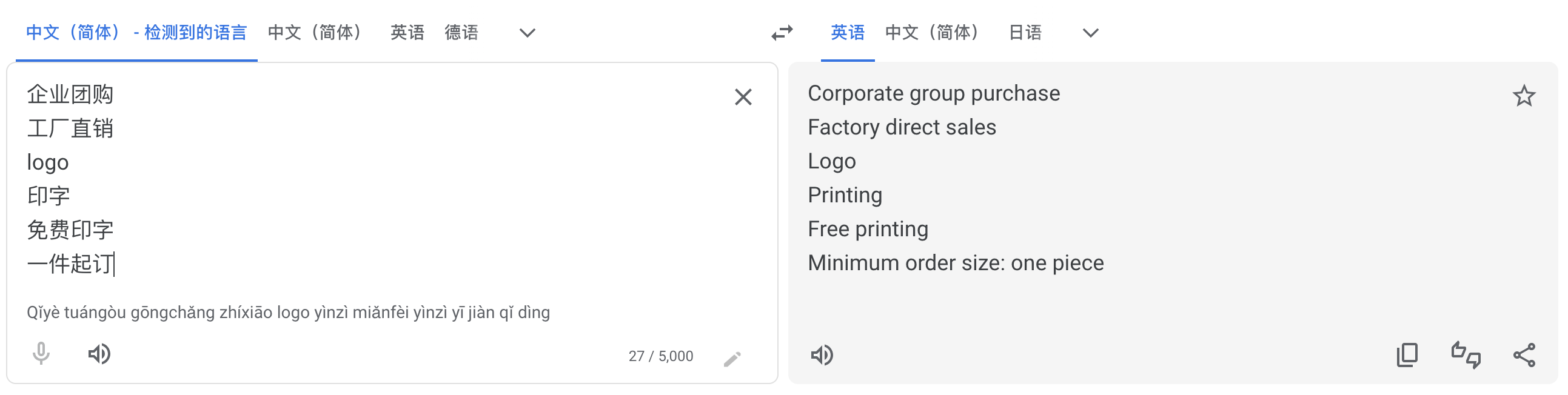Image resolution: width=1568 pixels, height=395 pixels.
Task: Rate this translation with thumbs feedback
Action: tap(1466, 355)
